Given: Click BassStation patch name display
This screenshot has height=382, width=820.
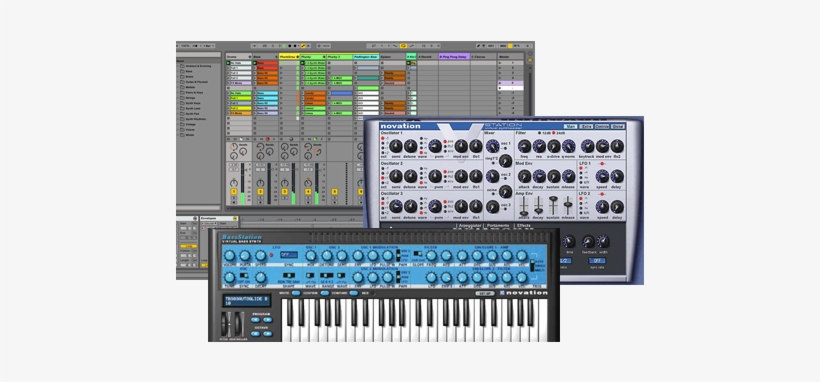Looking at the screenshot, I should (x=246, y=301).
